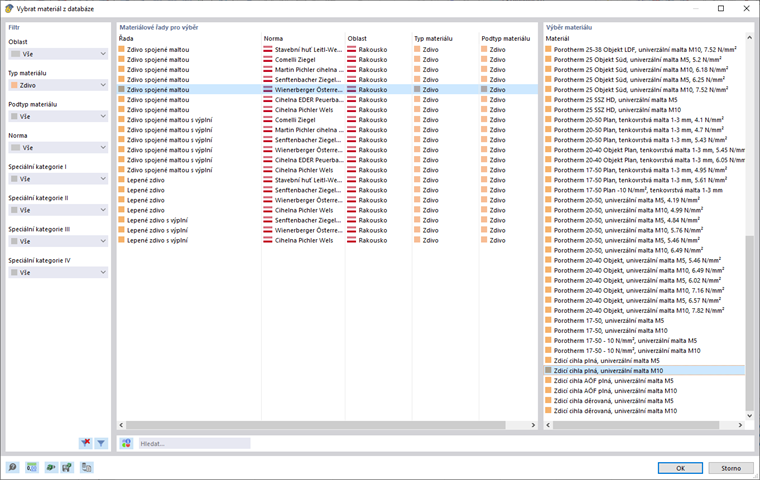Image resolution: width=760 pixels, height=480 pixels.
Task: Click the Oblast column header in series table
Action: click(x=378, y=38)
